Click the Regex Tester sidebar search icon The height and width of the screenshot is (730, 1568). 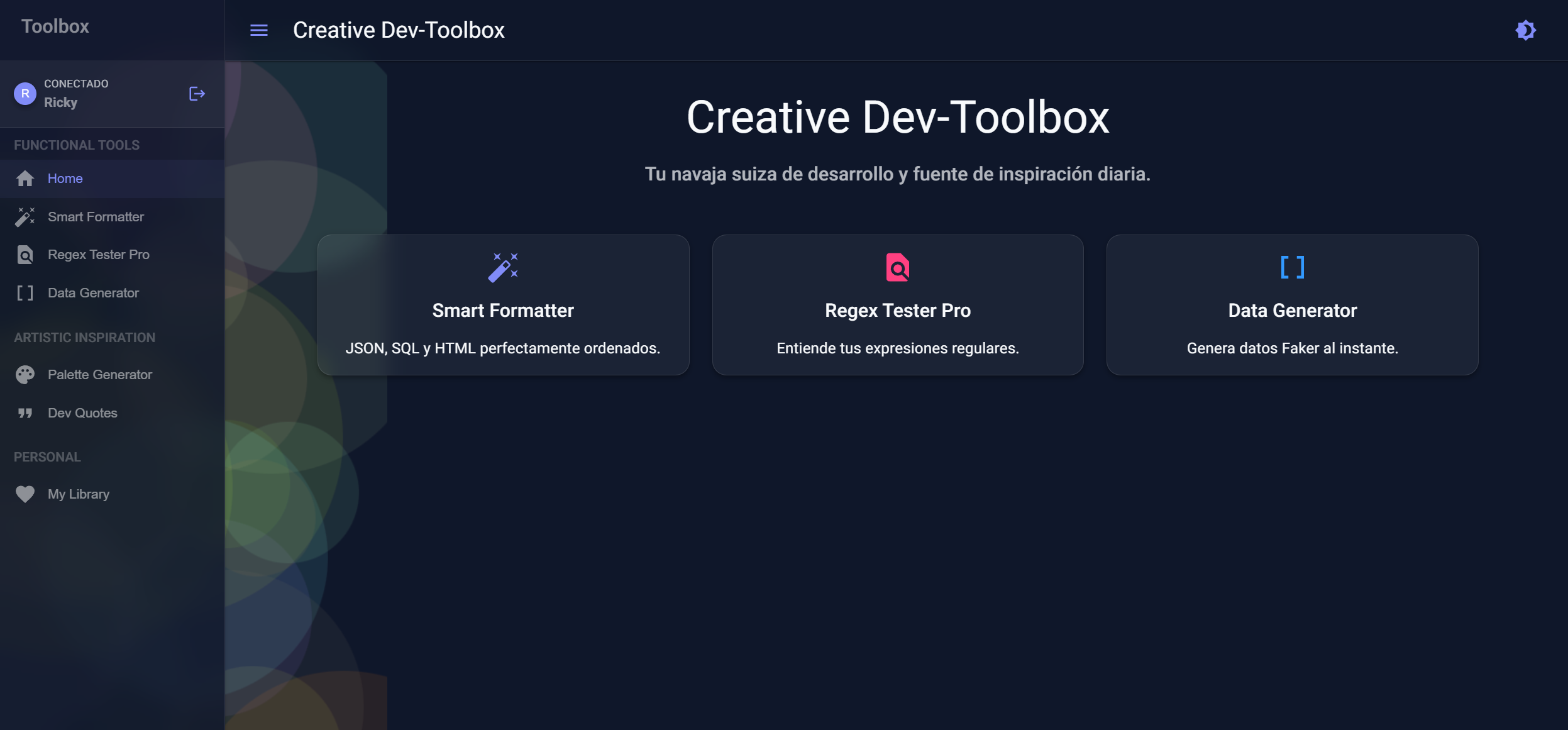point(25,255)
